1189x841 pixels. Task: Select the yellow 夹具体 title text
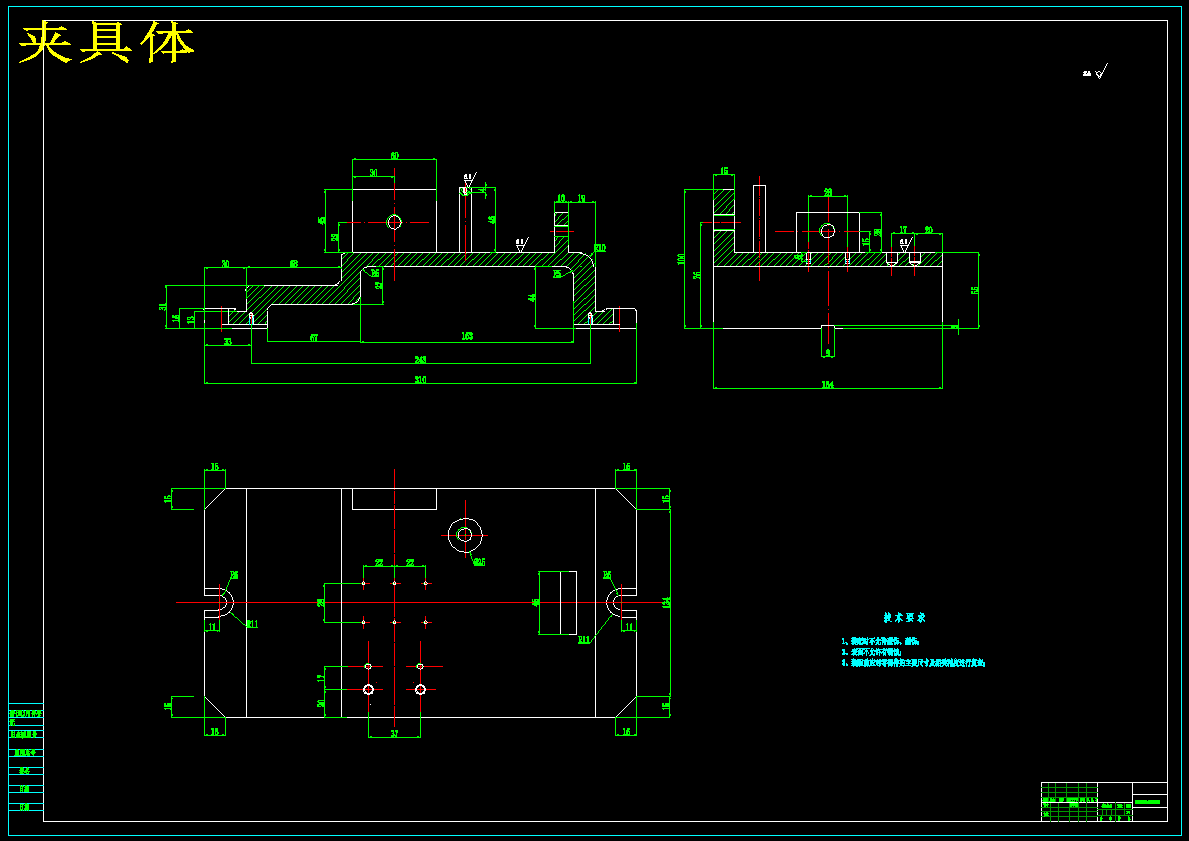point(107,43)
